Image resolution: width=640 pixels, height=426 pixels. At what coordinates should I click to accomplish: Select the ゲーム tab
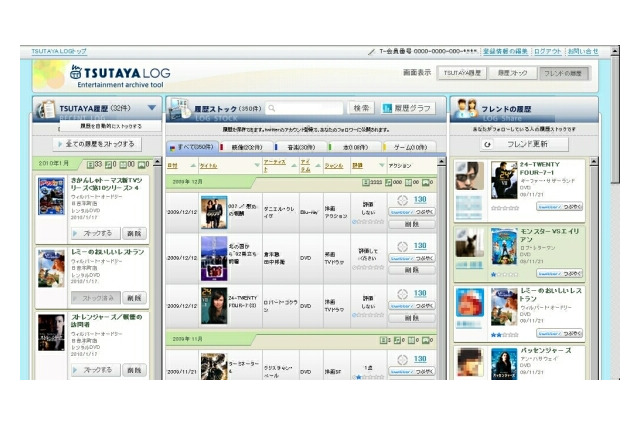(409, 147)
